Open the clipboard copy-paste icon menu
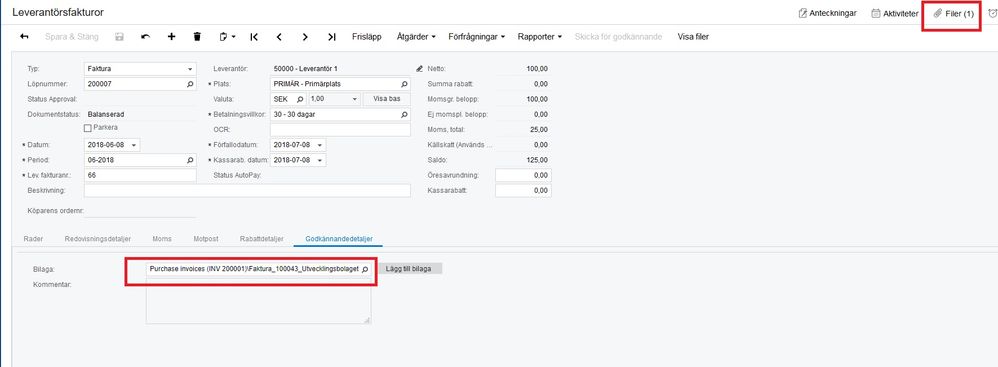The image size is (998, 367). (227, 37)
